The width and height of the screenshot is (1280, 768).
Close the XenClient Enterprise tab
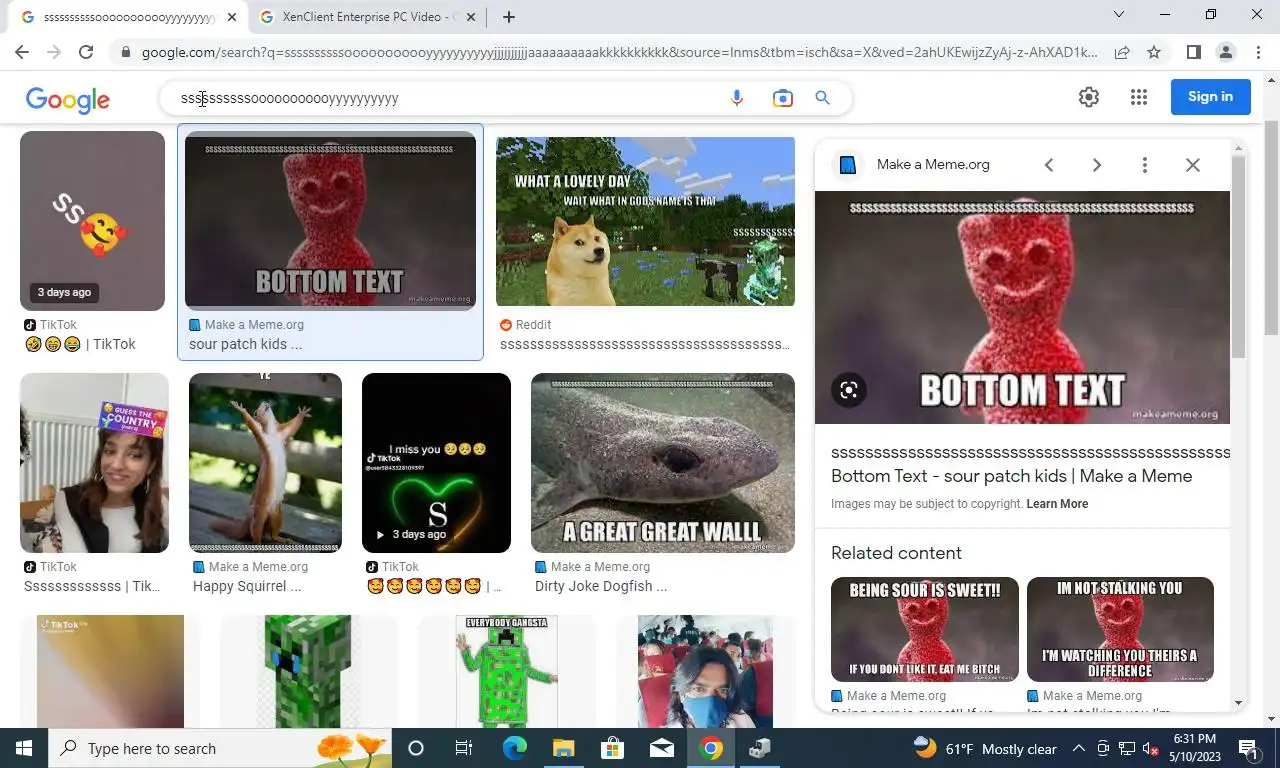pos(472,17)
